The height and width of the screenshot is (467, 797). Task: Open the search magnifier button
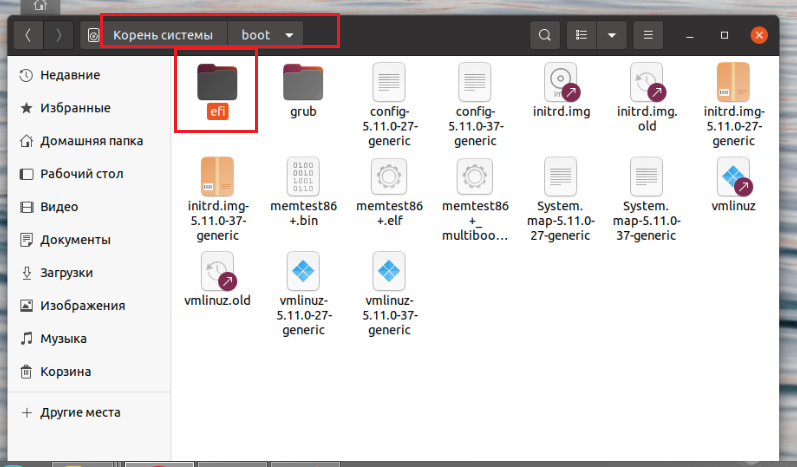click(x=544, y=35)
